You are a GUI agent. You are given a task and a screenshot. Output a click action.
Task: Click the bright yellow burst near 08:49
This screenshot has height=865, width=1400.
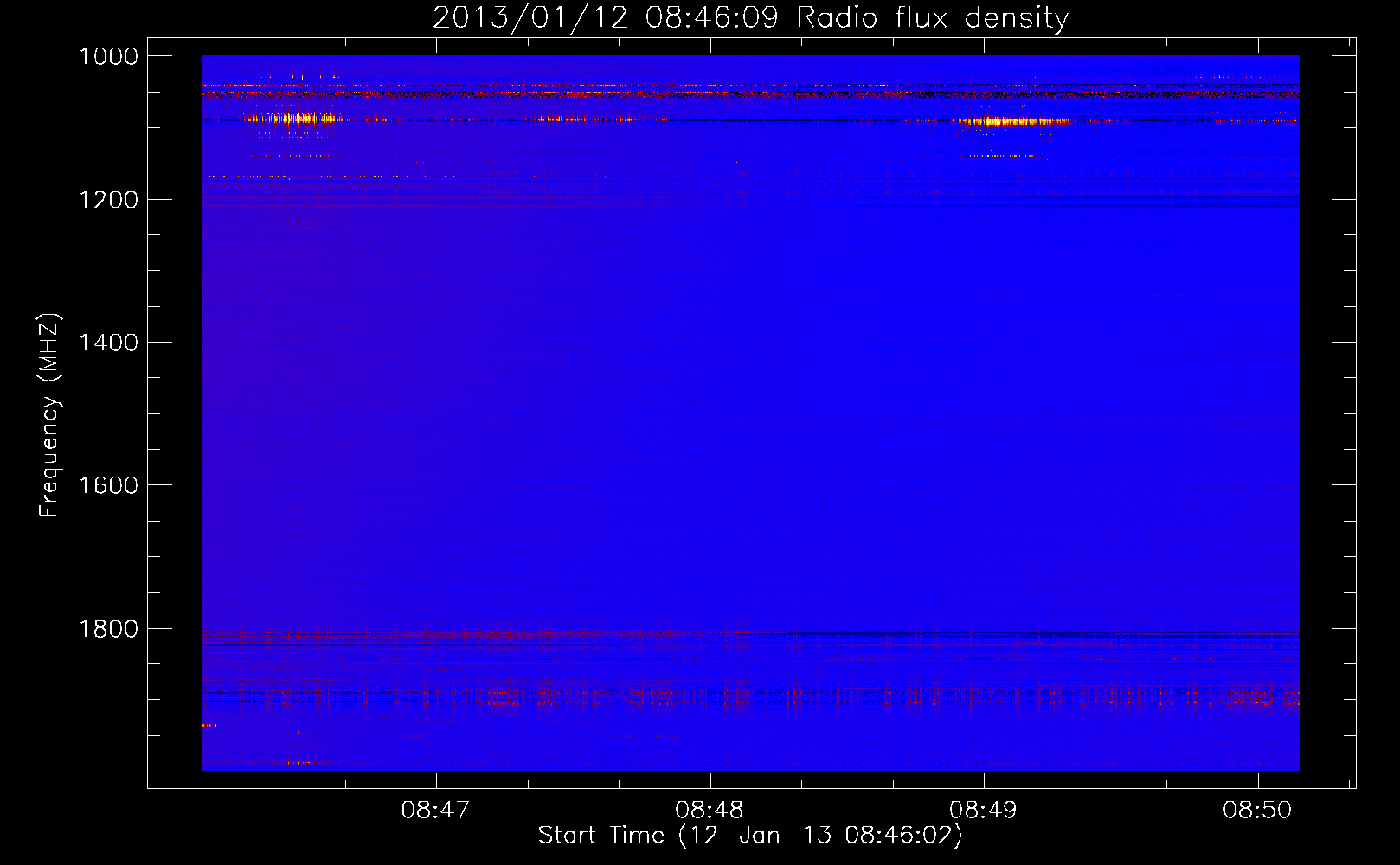[x=1011, y=122]
